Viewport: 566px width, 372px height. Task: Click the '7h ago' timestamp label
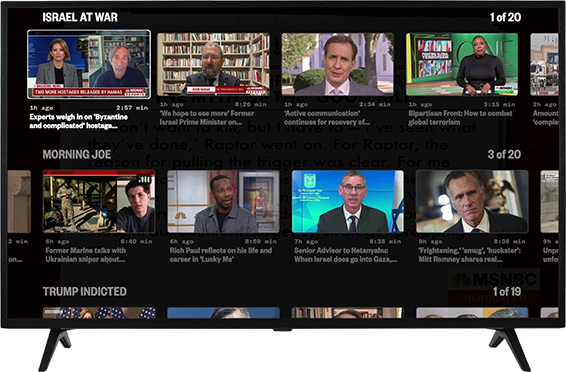[x=306, y=241]
